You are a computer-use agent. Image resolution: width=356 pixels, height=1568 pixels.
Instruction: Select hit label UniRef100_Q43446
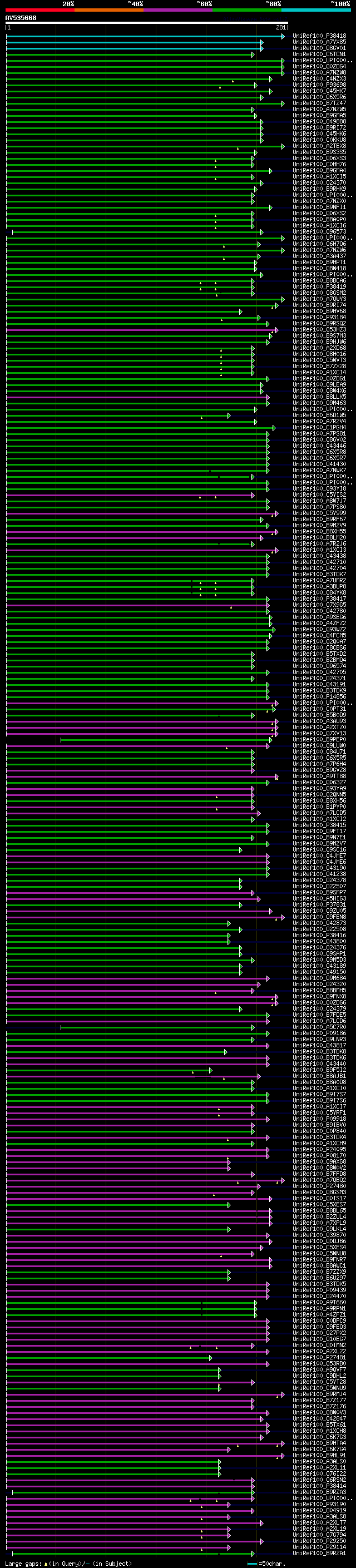319,446
